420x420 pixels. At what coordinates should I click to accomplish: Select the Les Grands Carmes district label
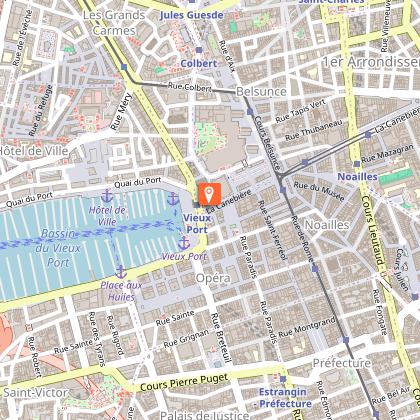[114, 23]
